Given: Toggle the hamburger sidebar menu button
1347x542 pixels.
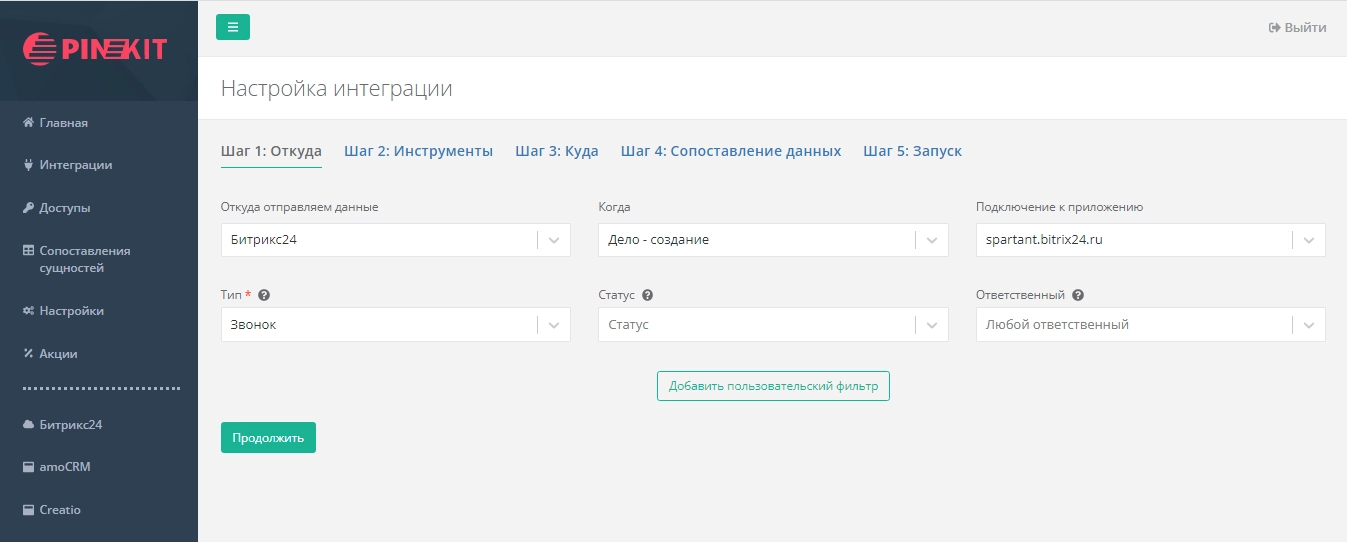Looking at the screenshot, I should [233, 27].
